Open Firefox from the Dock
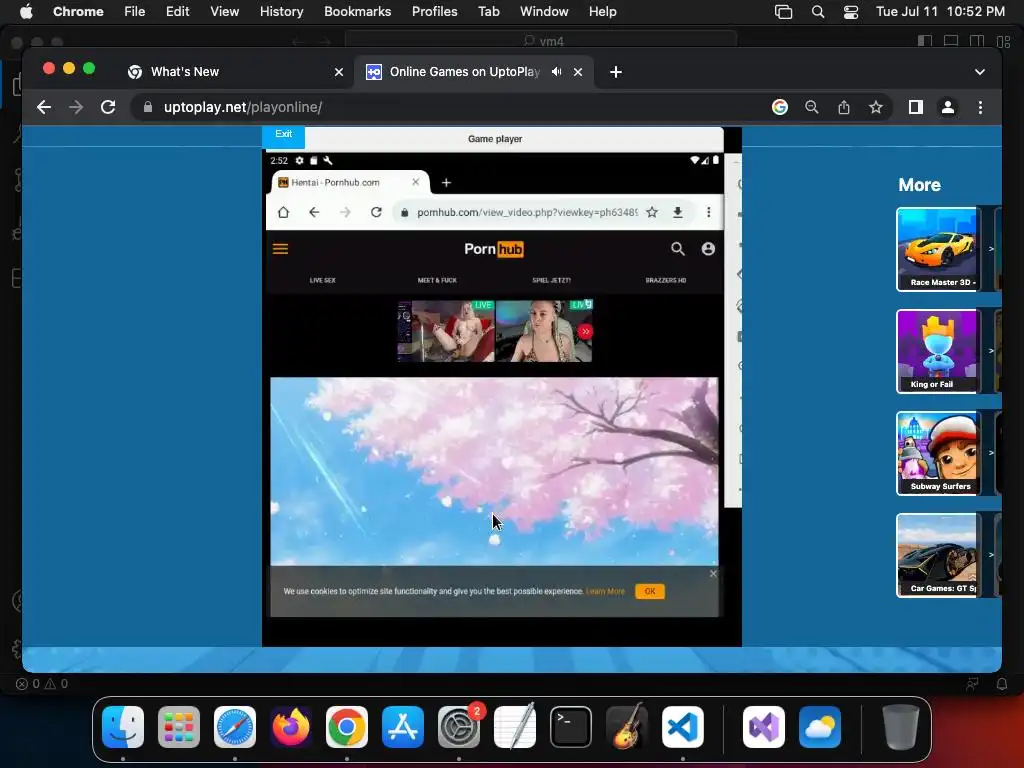1024x768 pixels. (x=291, y=726)
